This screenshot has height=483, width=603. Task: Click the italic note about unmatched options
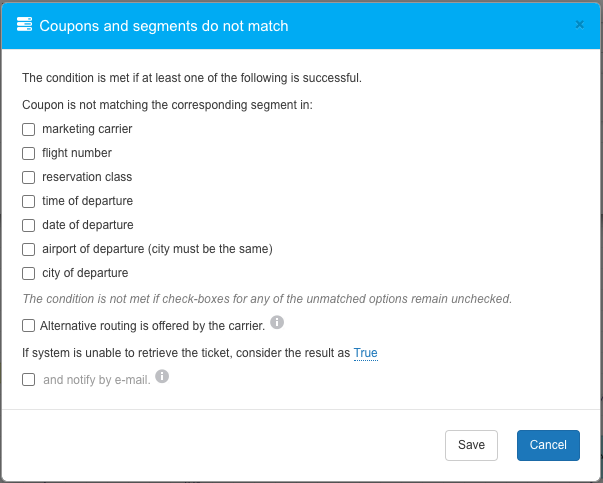point(267,299)
